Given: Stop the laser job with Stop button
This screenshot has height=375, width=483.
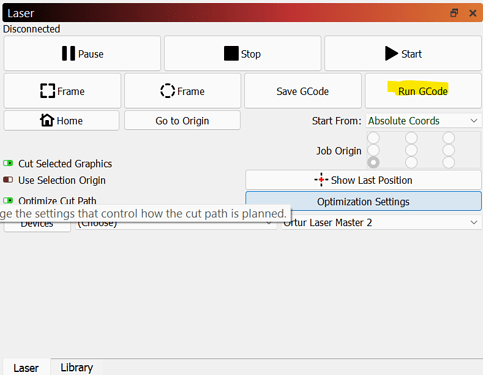Looking at the screenshot, I should (243, 53).
